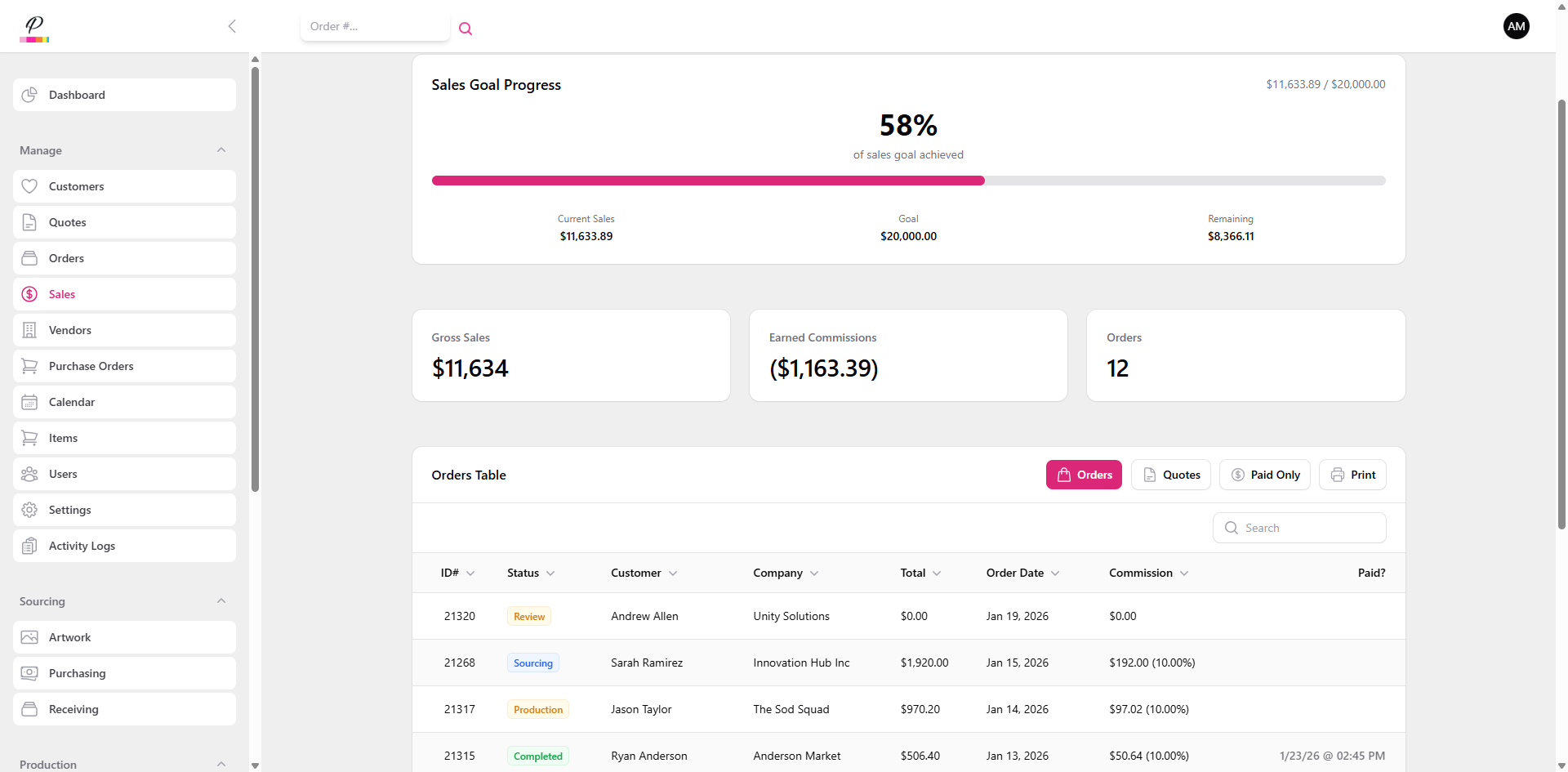The image size is (1568, 772).
Task: Click the Customers heart icon
Action: click(x=29, y=186)
